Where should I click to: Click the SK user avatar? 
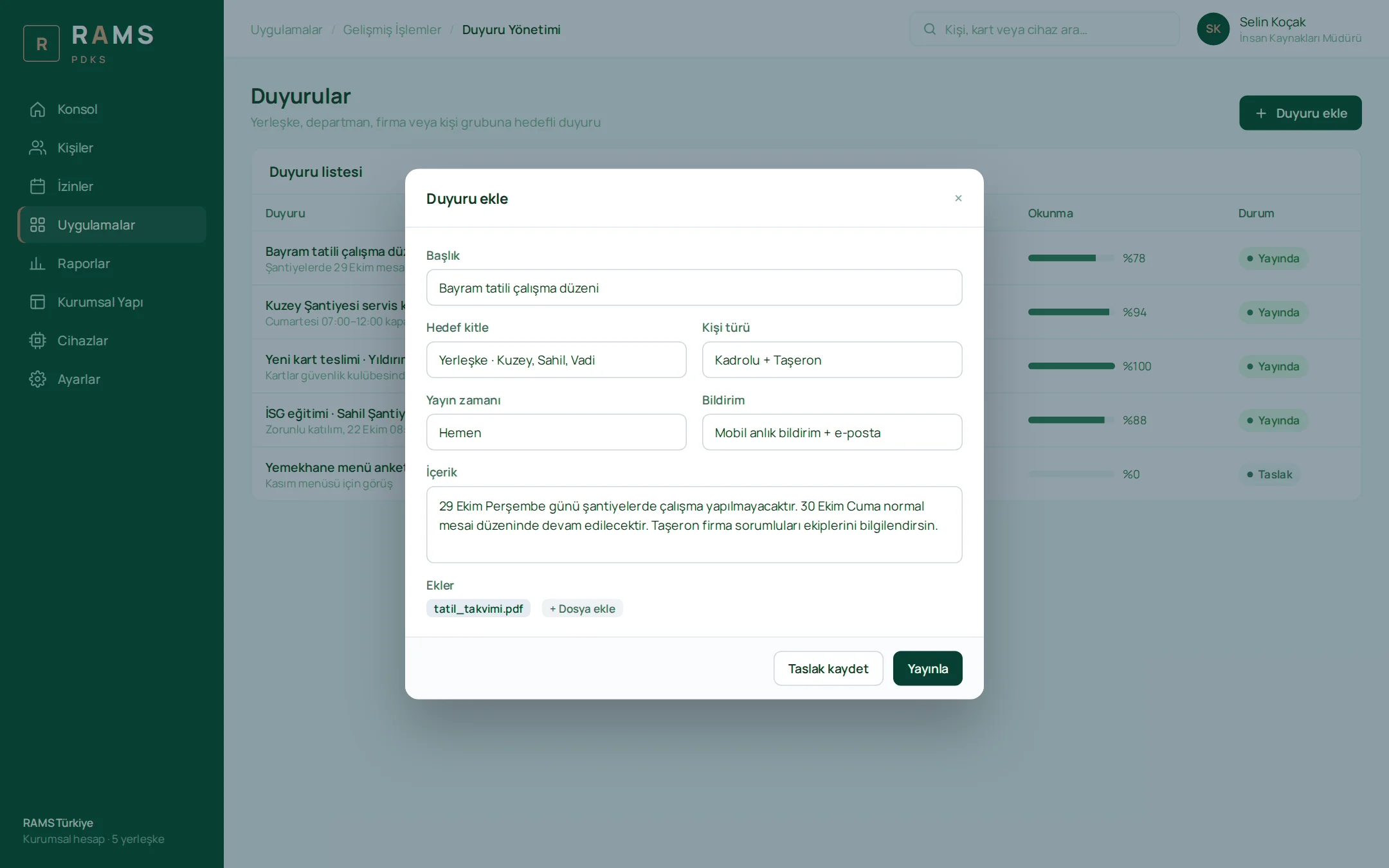[1213, 29]
